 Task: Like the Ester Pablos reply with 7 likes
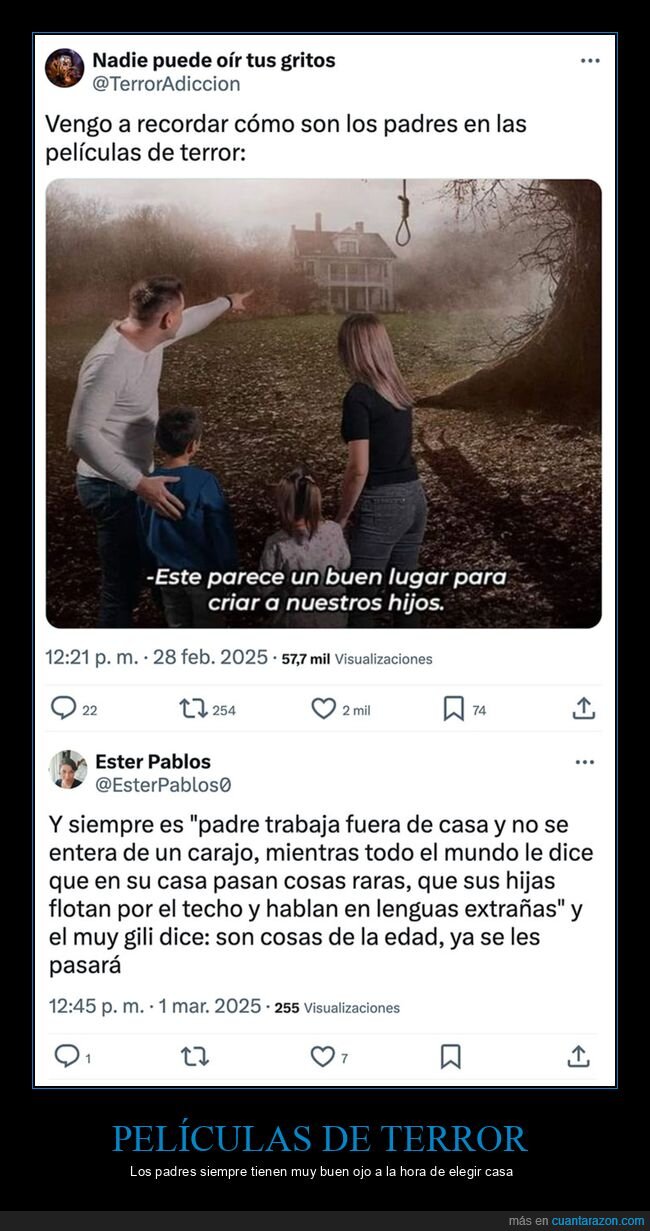coord(322,1056)
